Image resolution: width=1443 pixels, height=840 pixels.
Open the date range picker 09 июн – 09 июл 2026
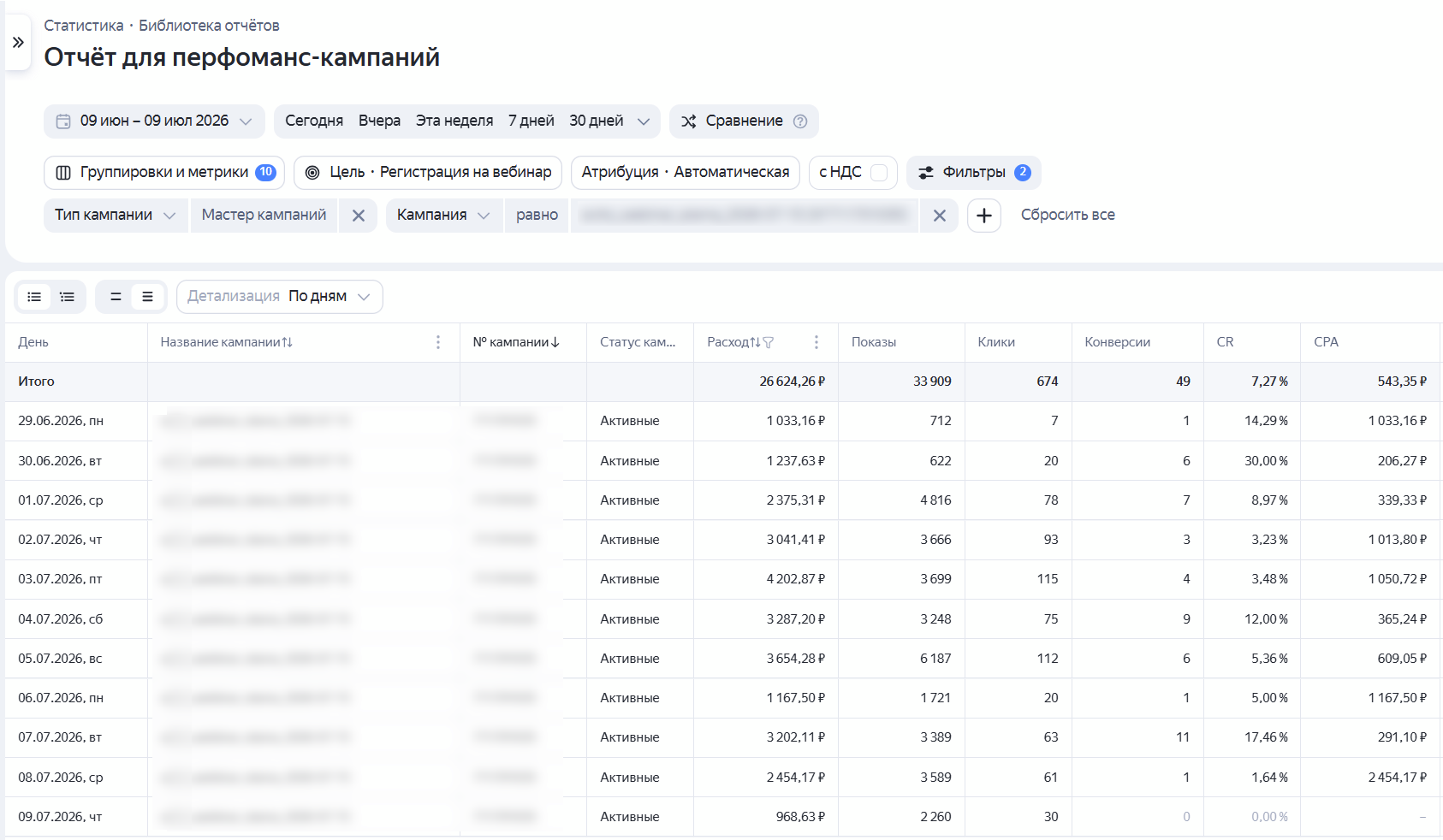[x=154, y=121]
